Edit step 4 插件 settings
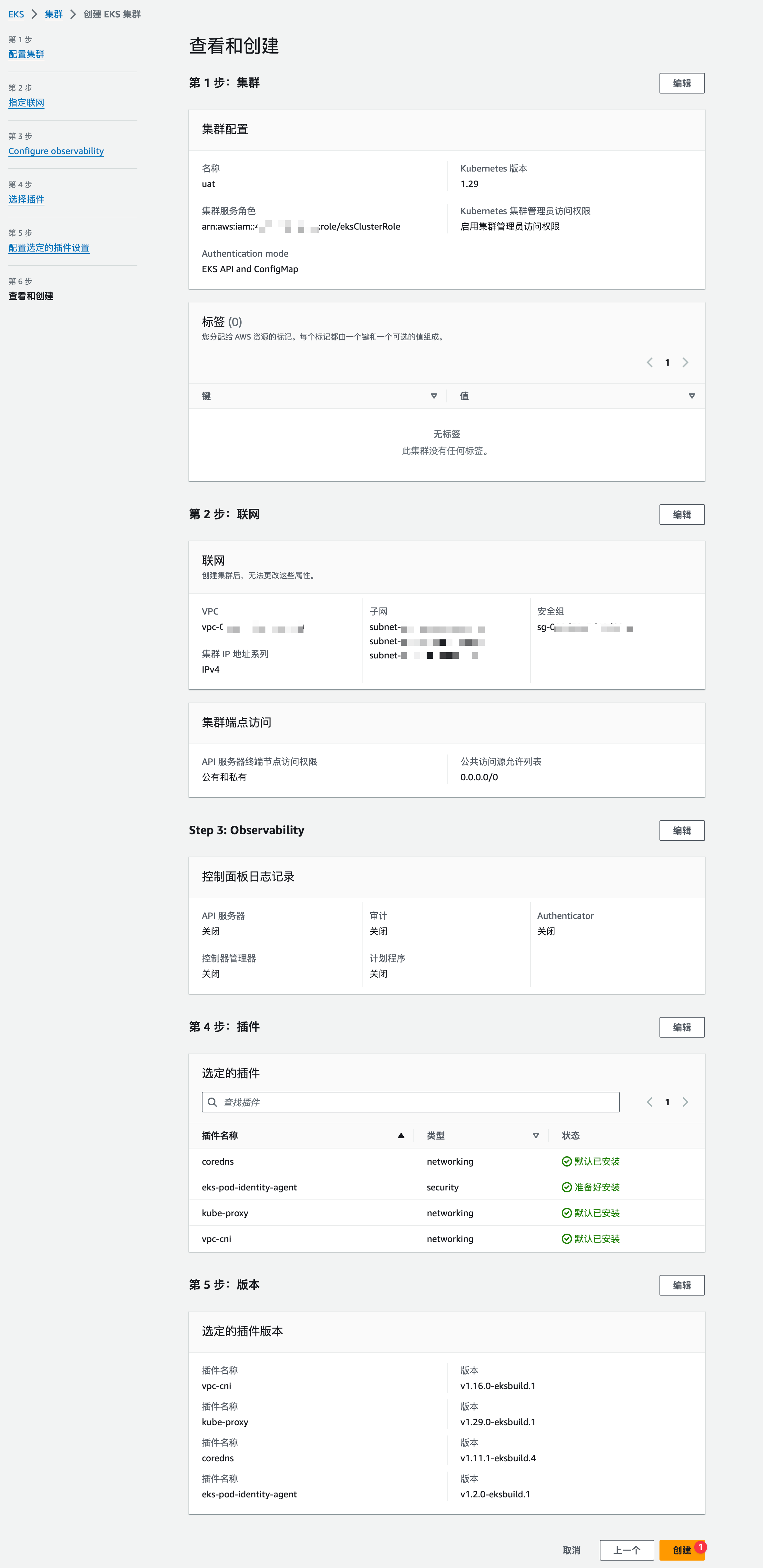The image size is (763, 1568). point(681,1027)
